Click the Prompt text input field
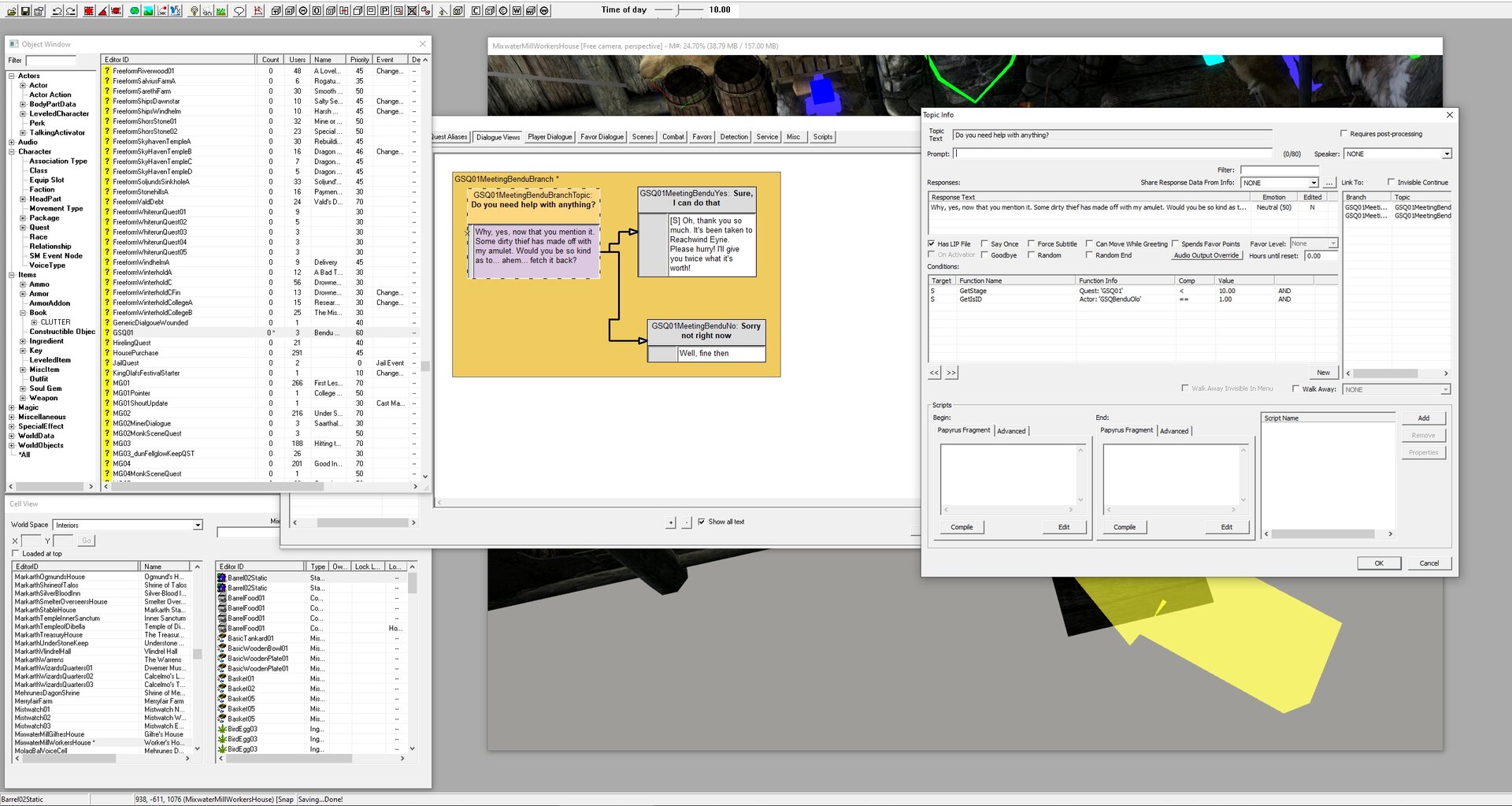 click(1113, 154)
